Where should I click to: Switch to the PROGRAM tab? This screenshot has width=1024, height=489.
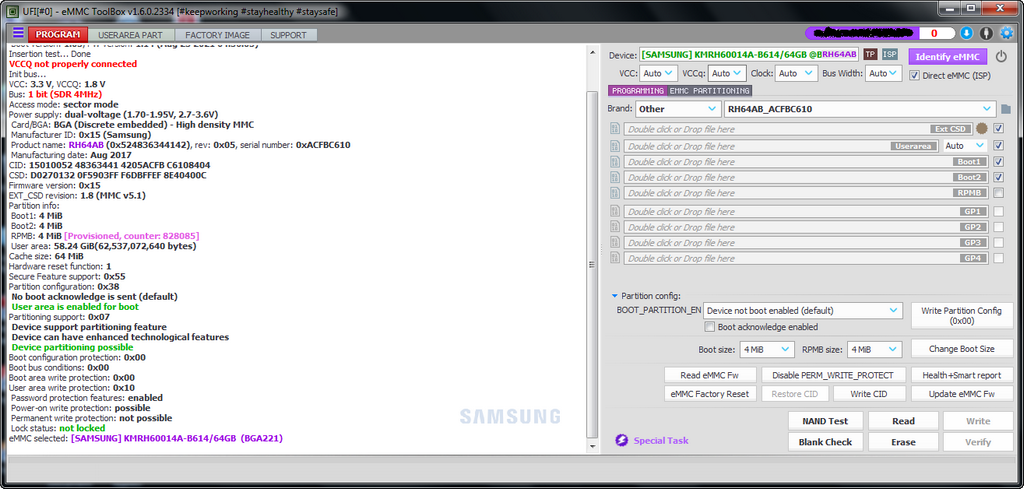[58, 35]
